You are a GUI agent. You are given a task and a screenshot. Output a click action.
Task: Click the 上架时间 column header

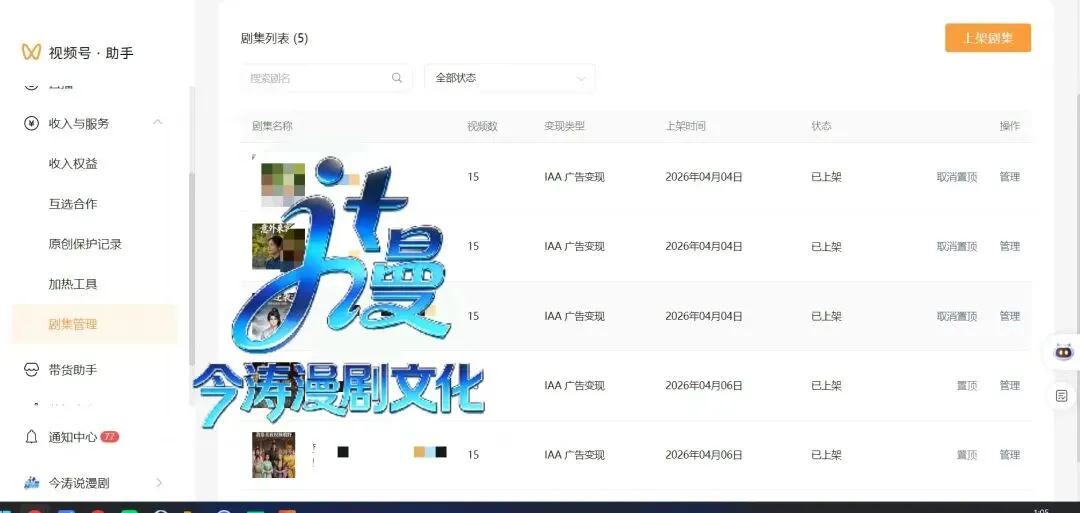coord(685,126)
